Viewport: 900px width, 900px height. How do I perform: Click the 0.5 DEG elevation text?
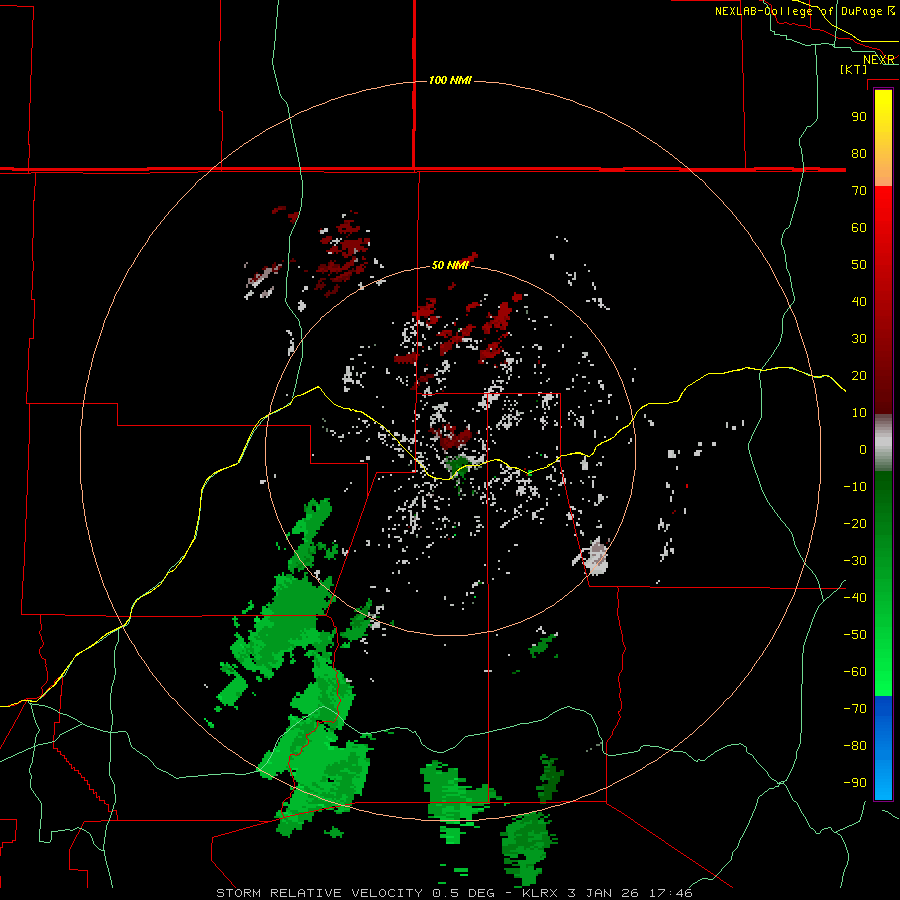pyautogui.click(x=463, y=893)
